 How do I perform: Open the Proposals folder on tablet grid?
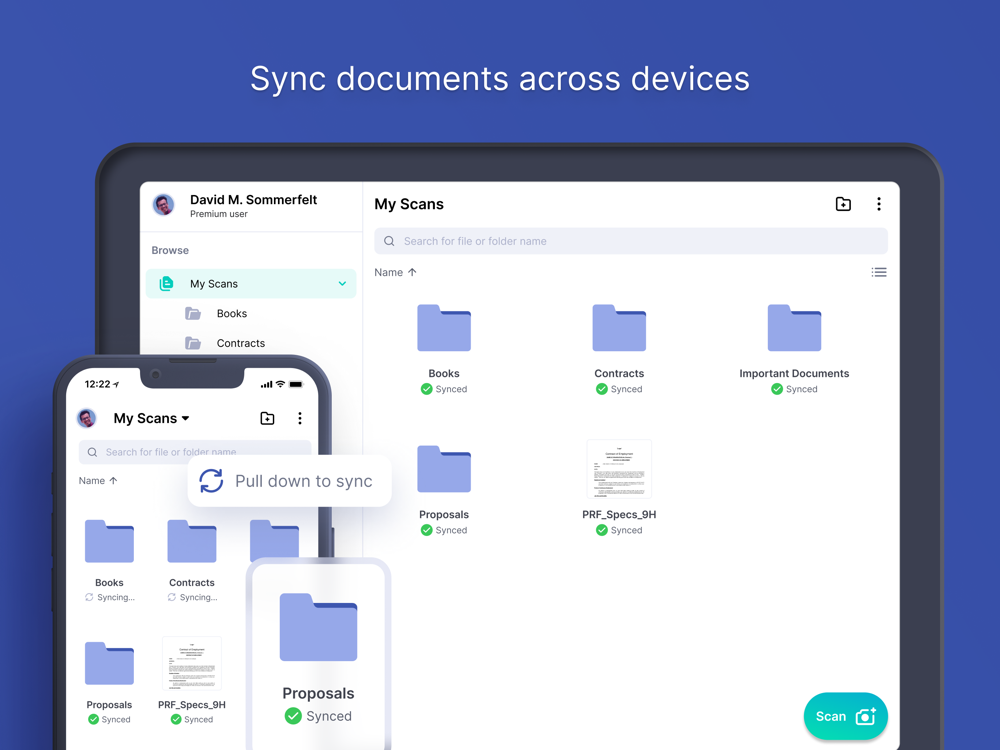444,469
